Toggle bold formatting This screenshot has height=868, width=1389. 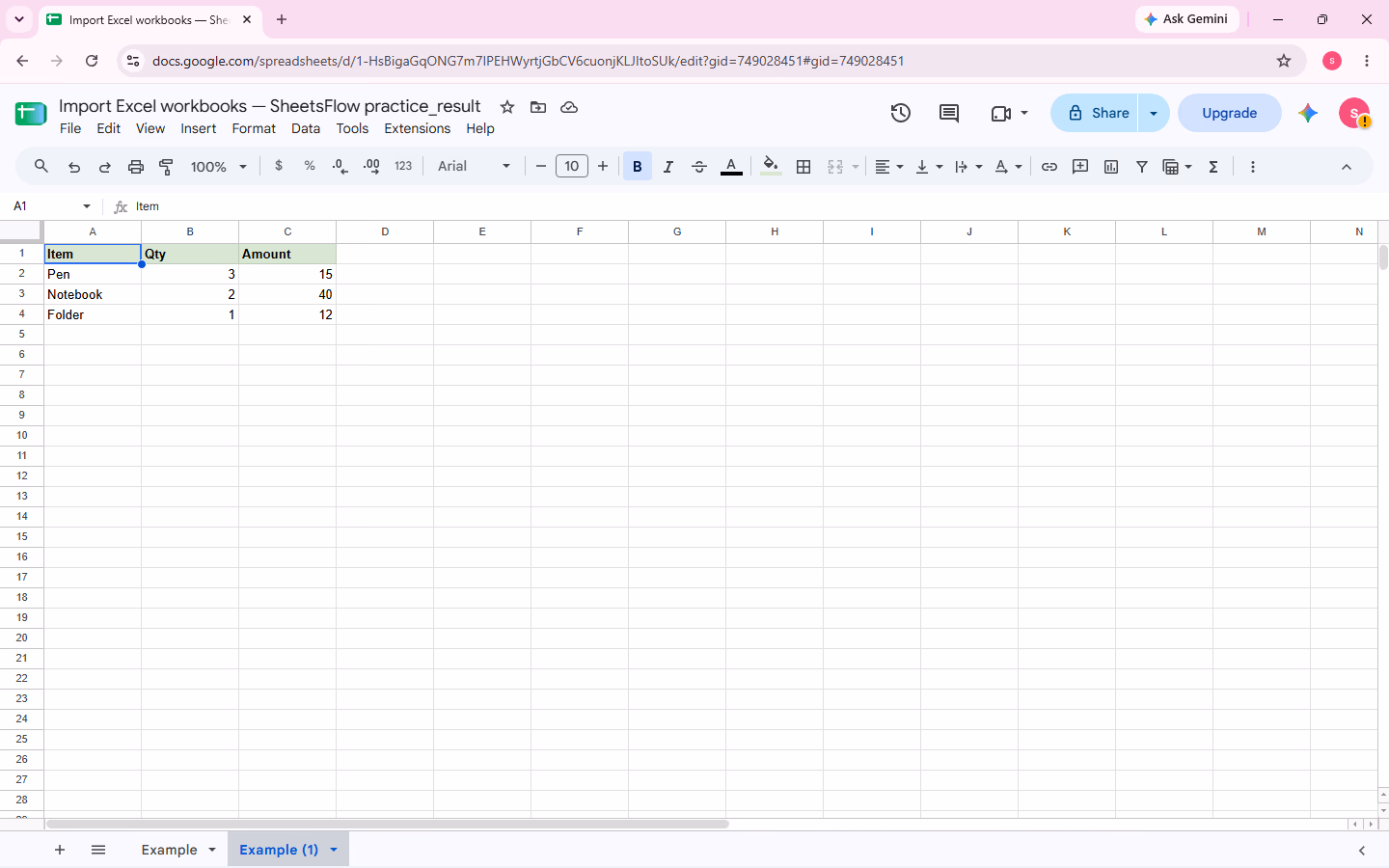point(638,167)
